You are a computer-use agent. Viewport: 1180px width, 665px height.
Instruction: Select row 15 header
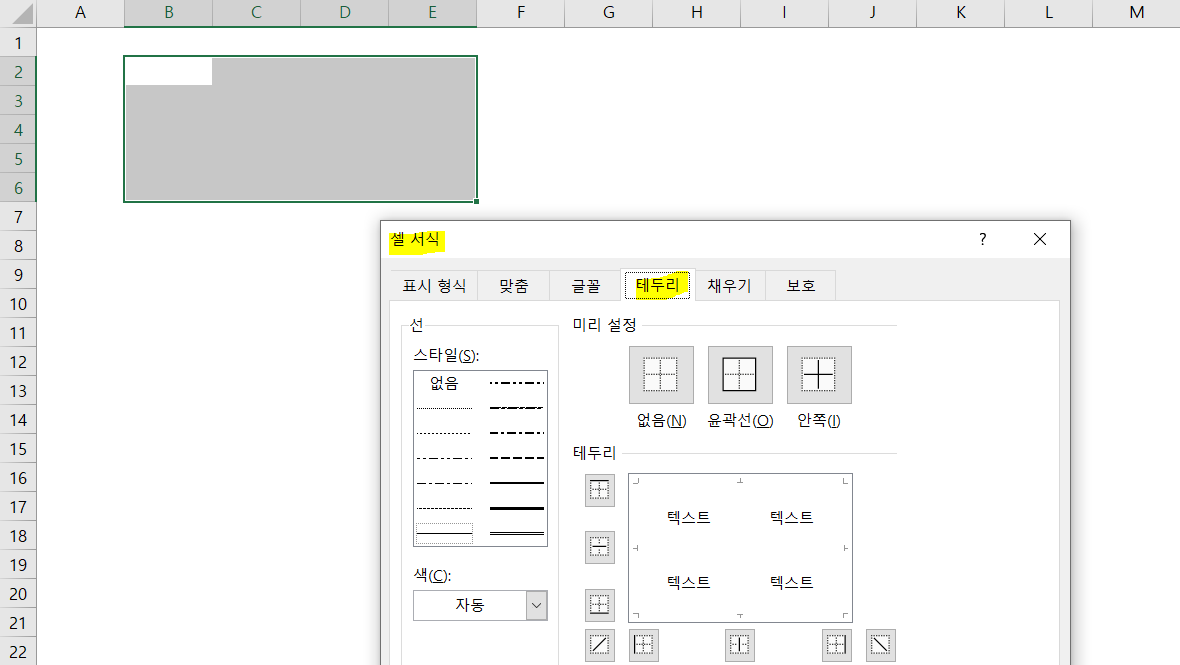18,449
